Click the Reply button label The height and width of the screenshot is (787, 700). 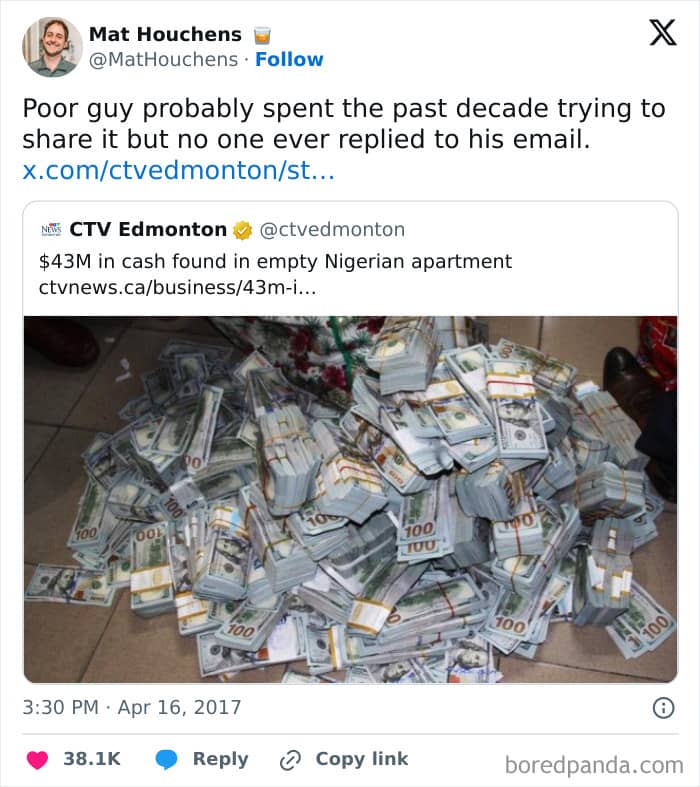pyautogui.click(x=220, y=759)
